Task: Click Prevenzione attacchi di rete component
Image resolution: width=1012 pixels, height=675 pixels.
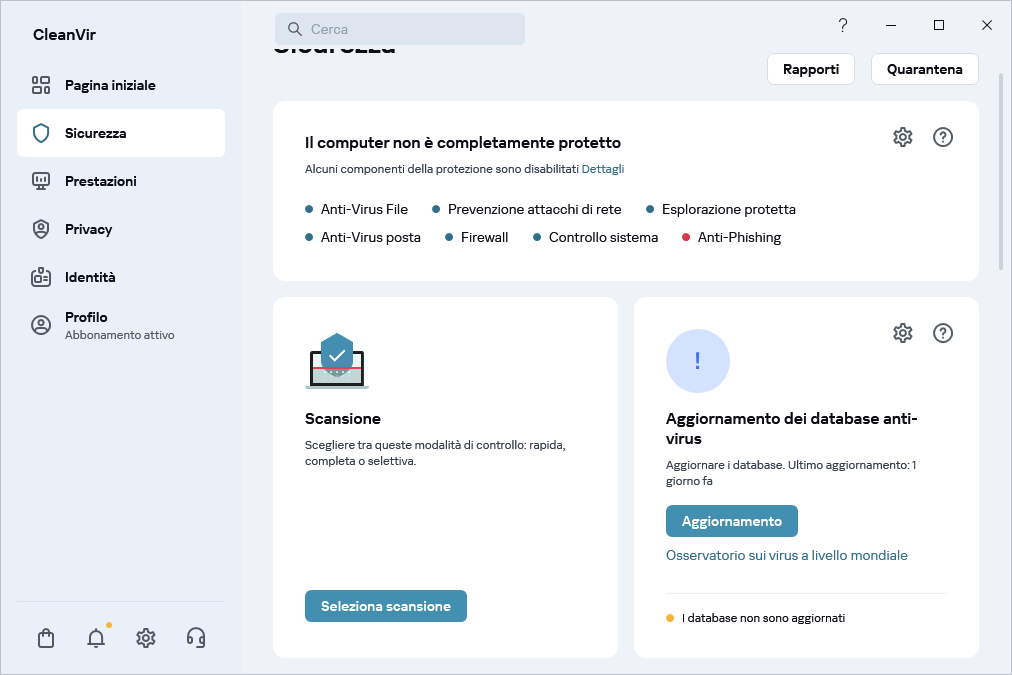Action: tap(527, 209)
